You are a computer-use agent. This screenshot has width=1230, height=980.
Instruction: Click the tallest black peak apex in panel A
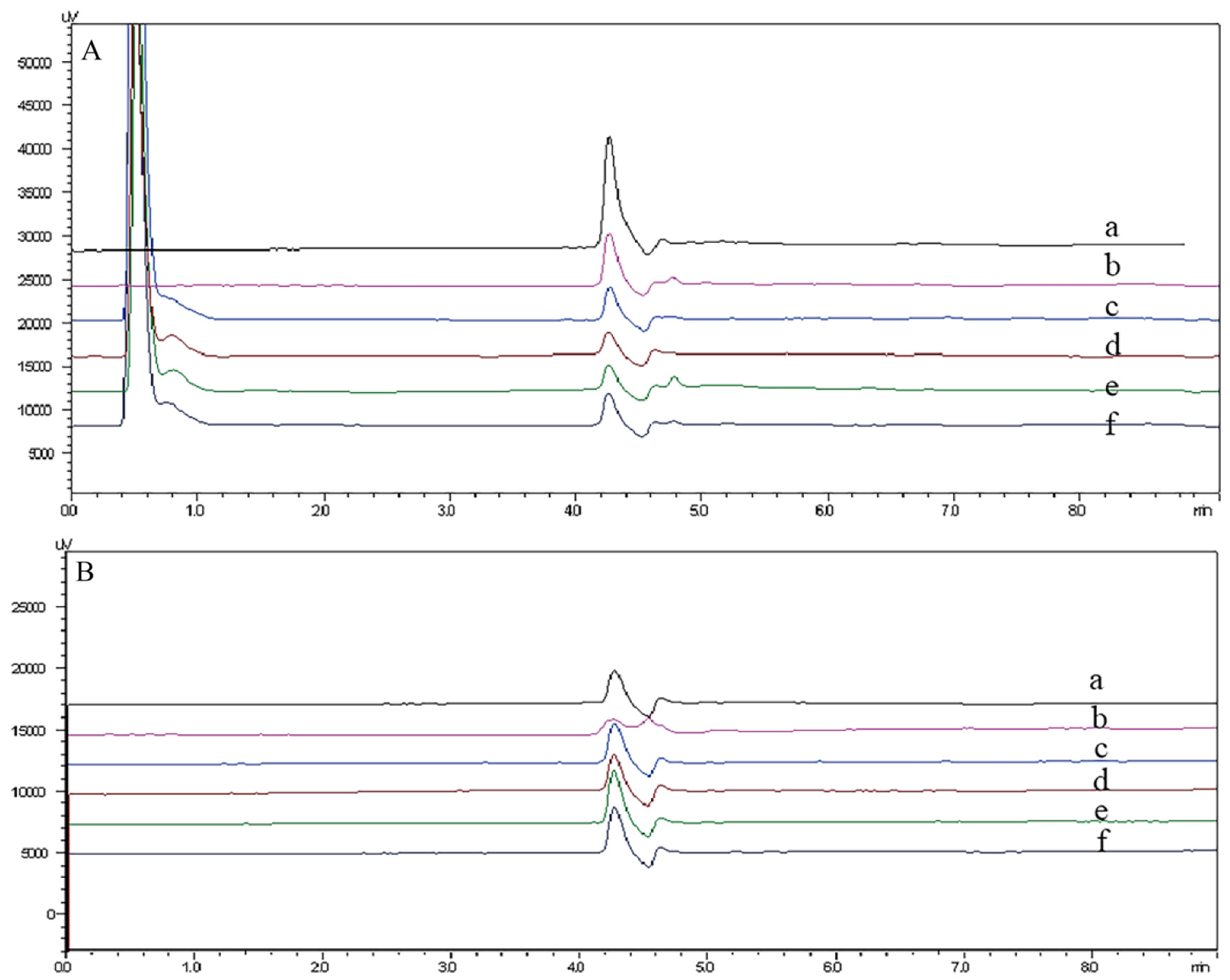click(609, 137)
